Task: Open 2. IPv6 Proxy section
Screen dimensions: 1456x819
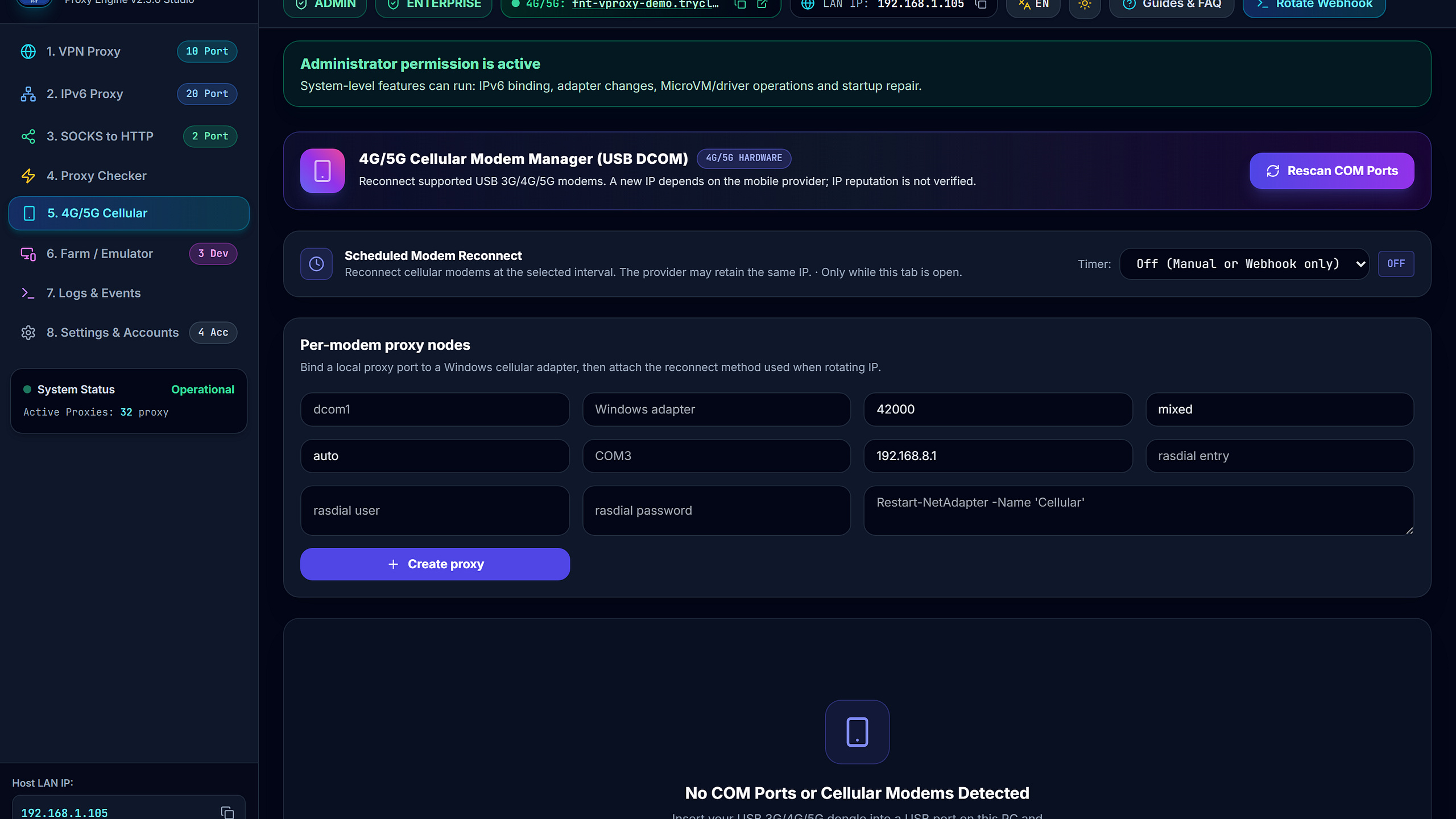Action: [129, 94]
